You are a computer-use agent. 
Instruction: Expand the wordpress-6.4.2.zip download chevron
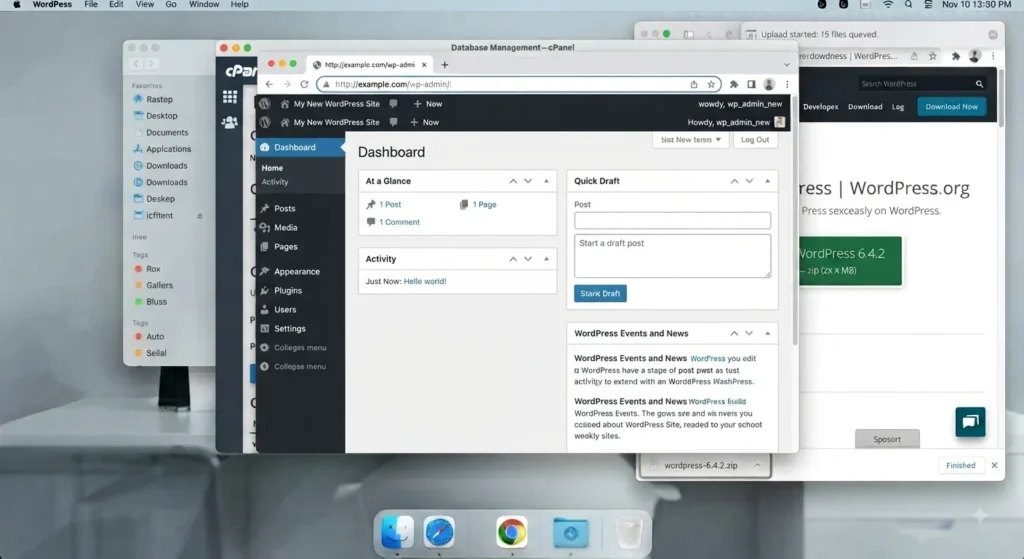click(x=757, y=466)
